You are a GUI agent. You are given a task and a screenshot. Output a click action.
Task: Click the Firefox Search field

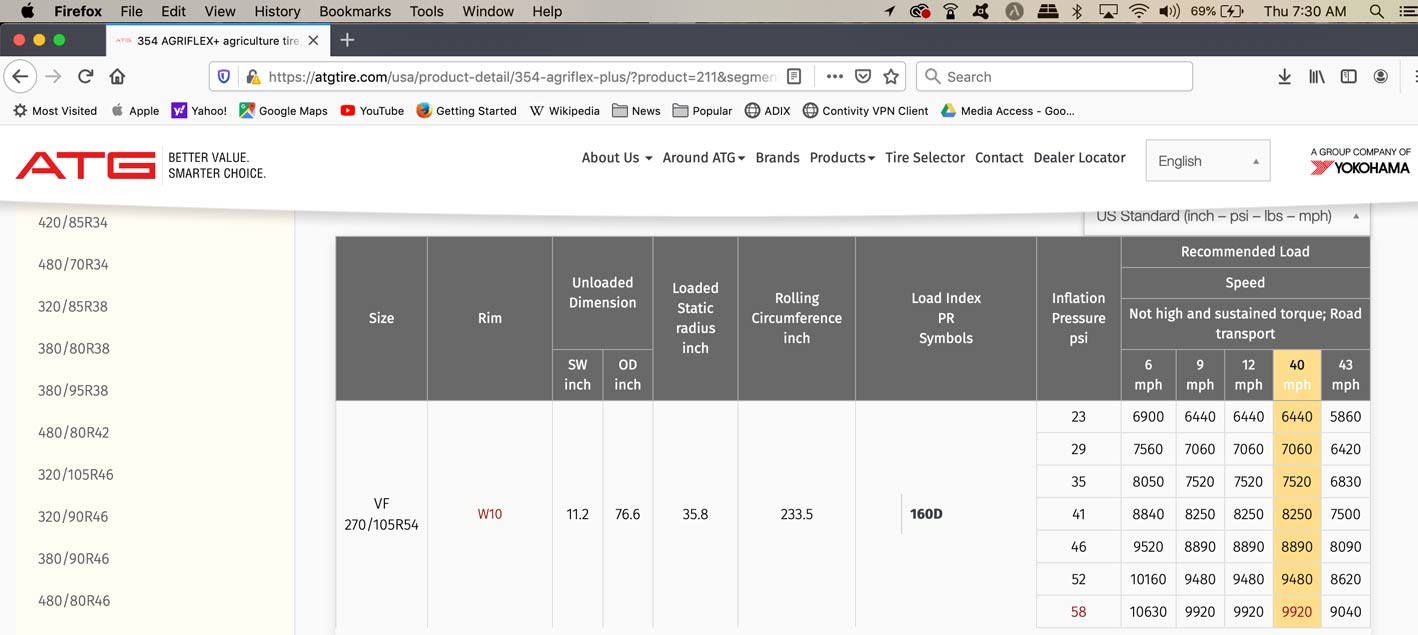click(1054, 77)
